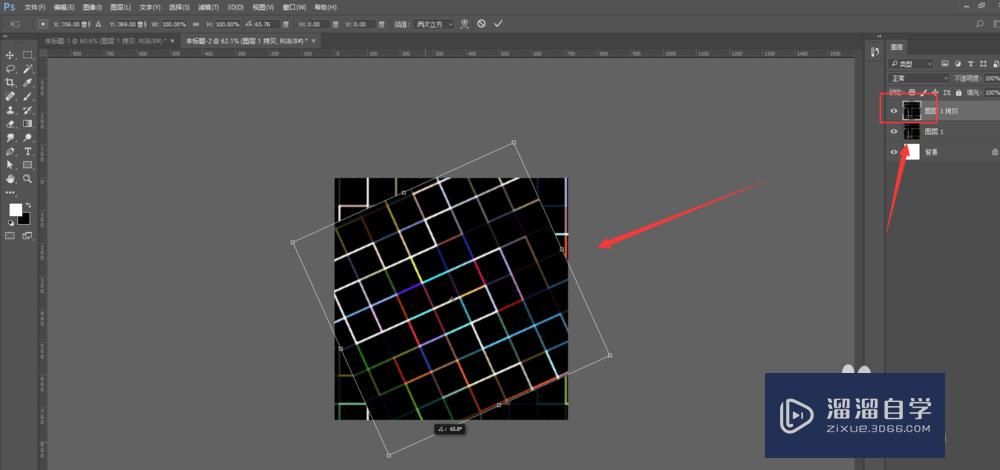Select the Move tool

(10, 55)
